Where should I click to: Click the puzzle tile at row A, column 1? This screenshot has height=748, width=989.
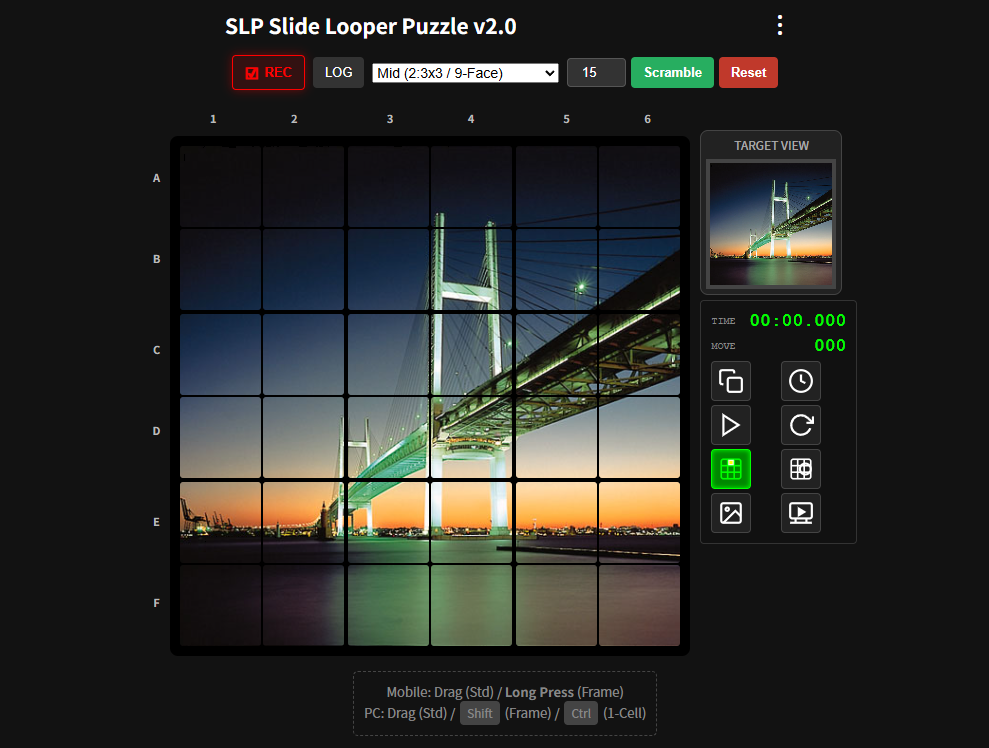point(220,186)
